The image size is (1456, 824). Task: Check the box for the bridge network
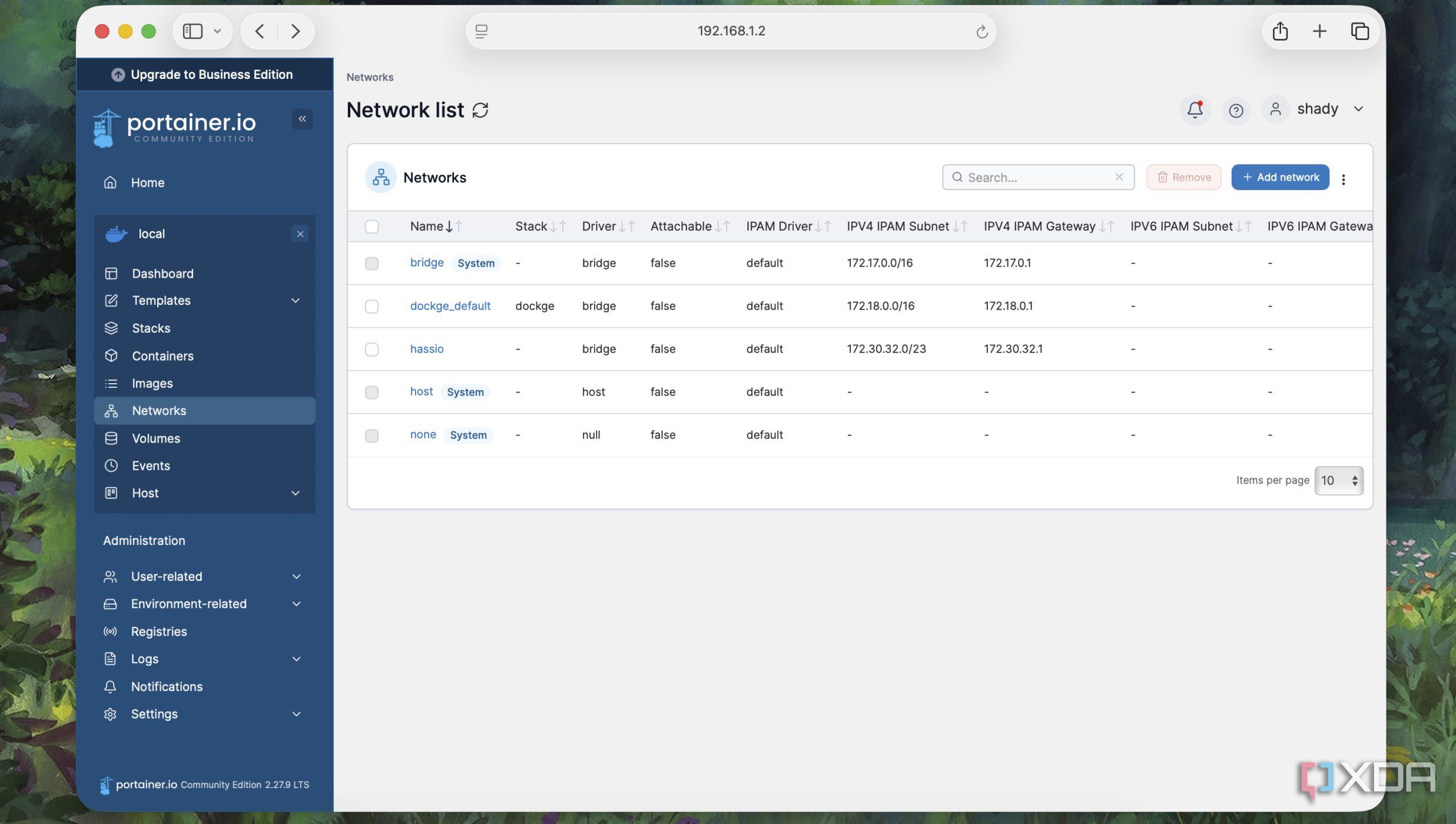click(x=372, y=264)
